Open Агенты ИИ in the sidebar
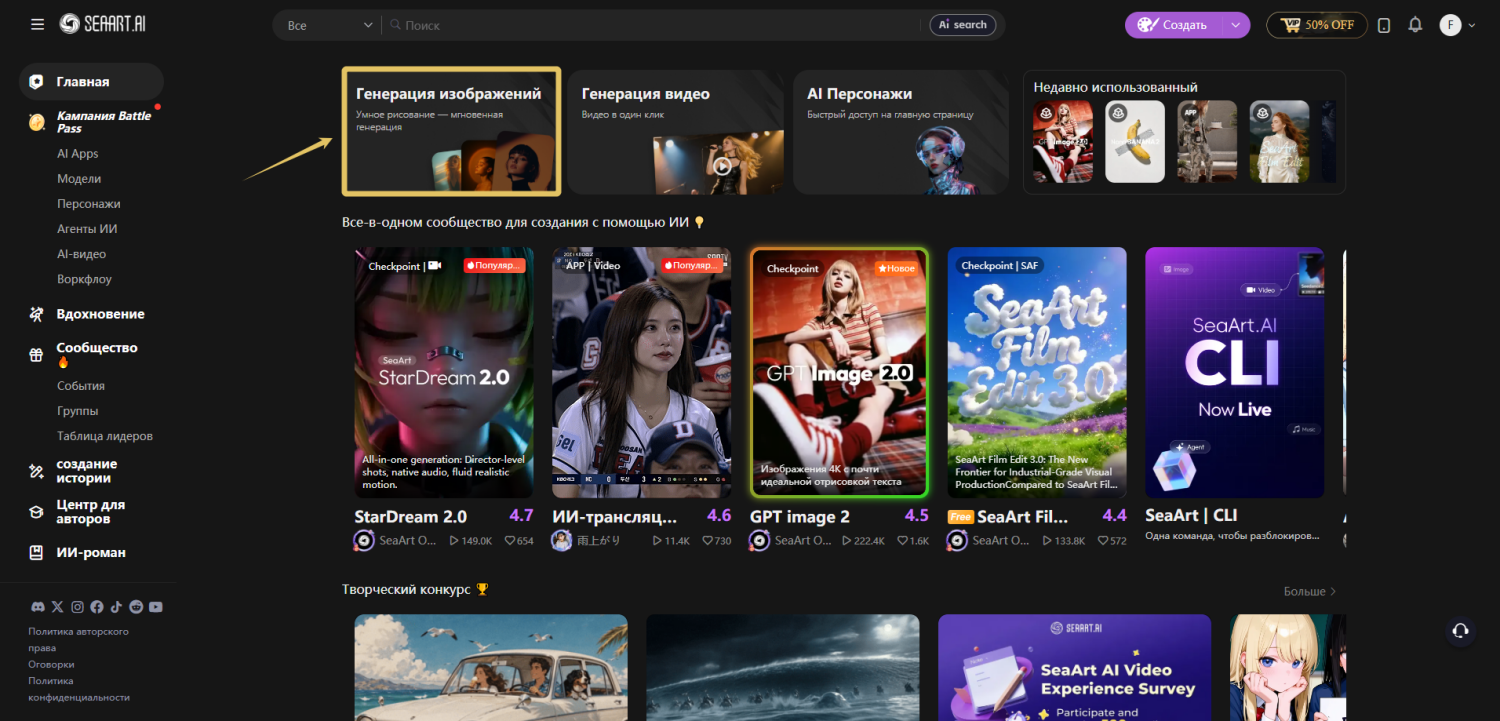The image size is (1500, 721). click(87, 229)
